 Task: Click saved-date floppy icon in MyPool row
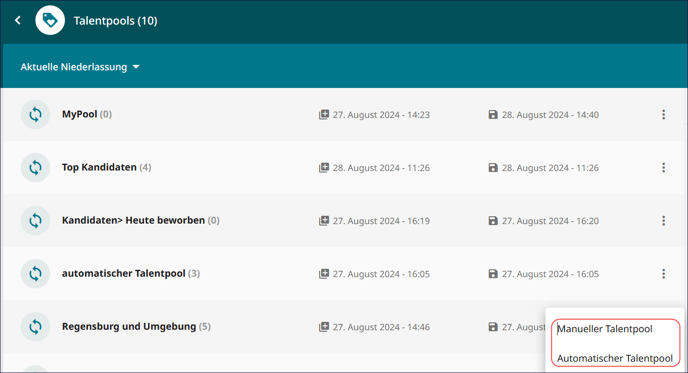[493, 115]
